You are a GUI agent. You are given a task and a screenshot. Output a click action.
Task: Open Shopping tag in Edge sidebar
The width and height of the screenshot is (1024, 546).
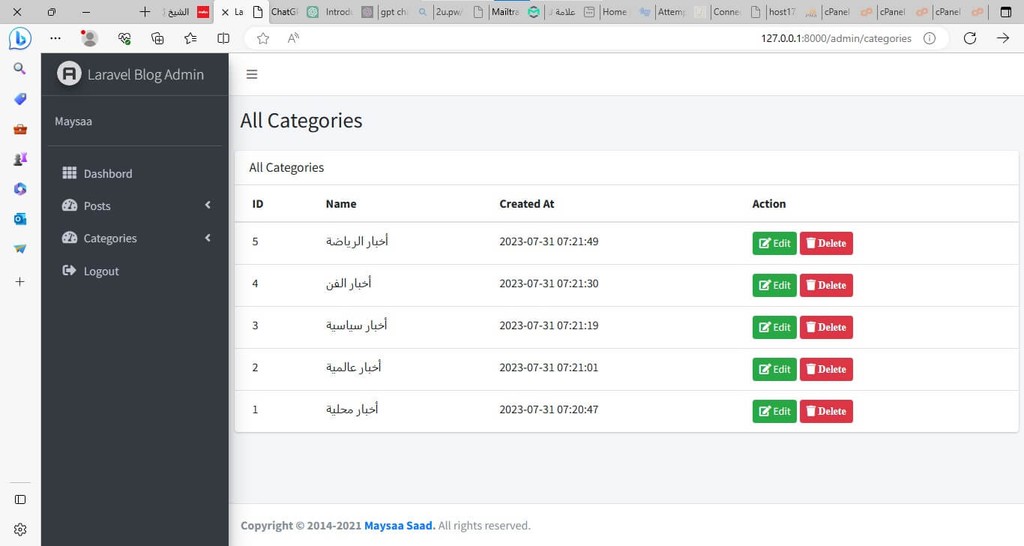click(20, 99)
